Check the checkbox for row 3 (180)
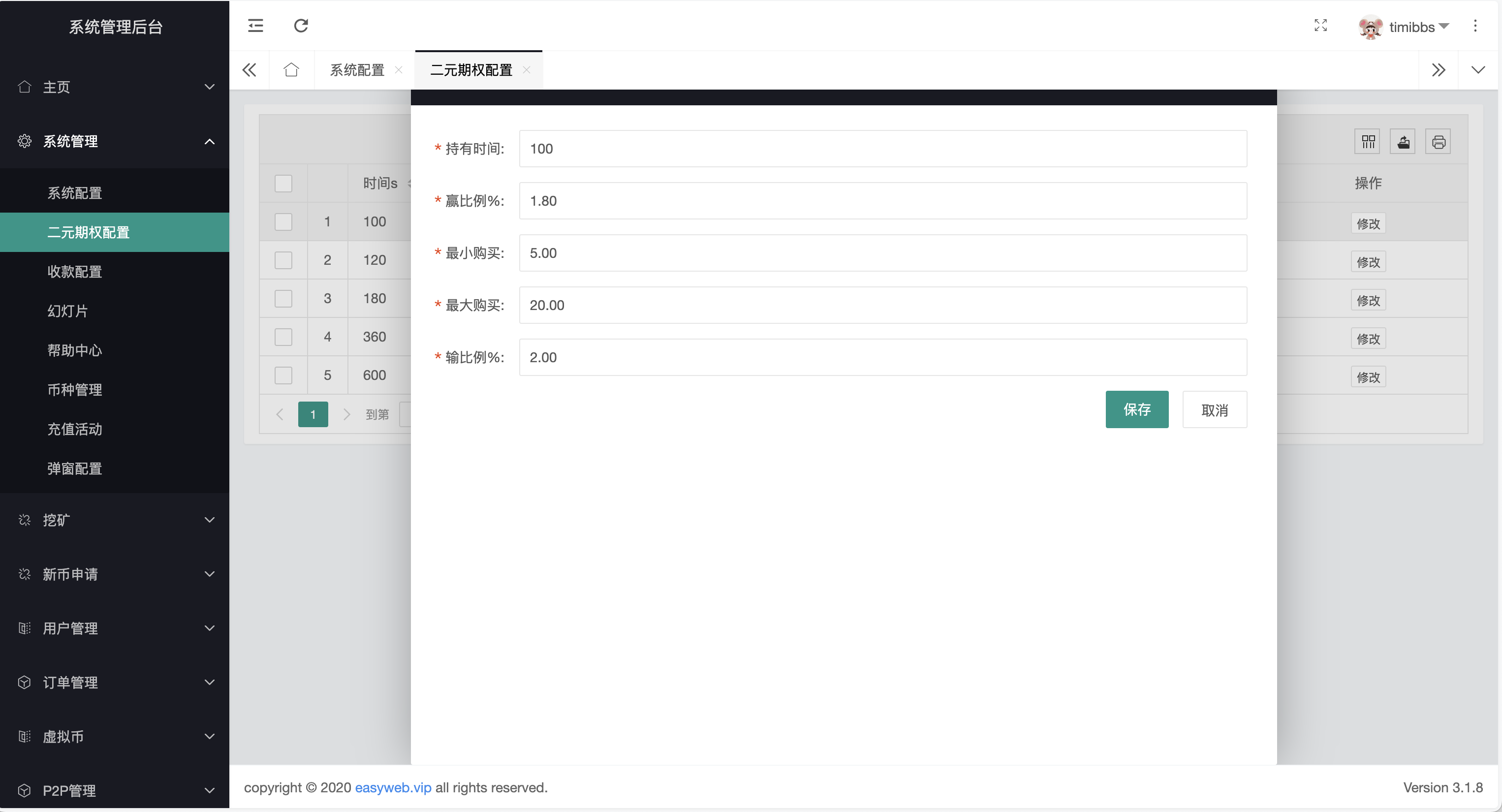Screen dimensions: 1502x812 tap(283, 298)
